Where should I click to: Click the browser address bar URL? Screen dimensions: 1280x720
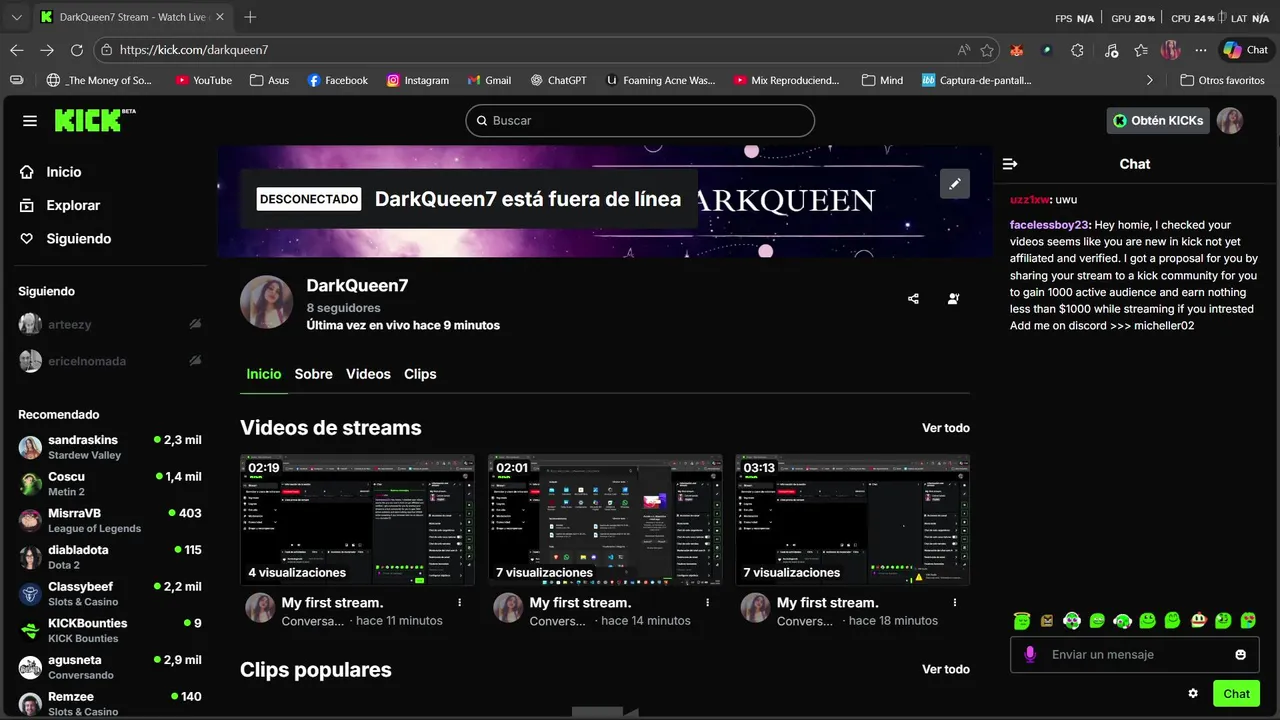pyautogui.click(x=194, y=50)
